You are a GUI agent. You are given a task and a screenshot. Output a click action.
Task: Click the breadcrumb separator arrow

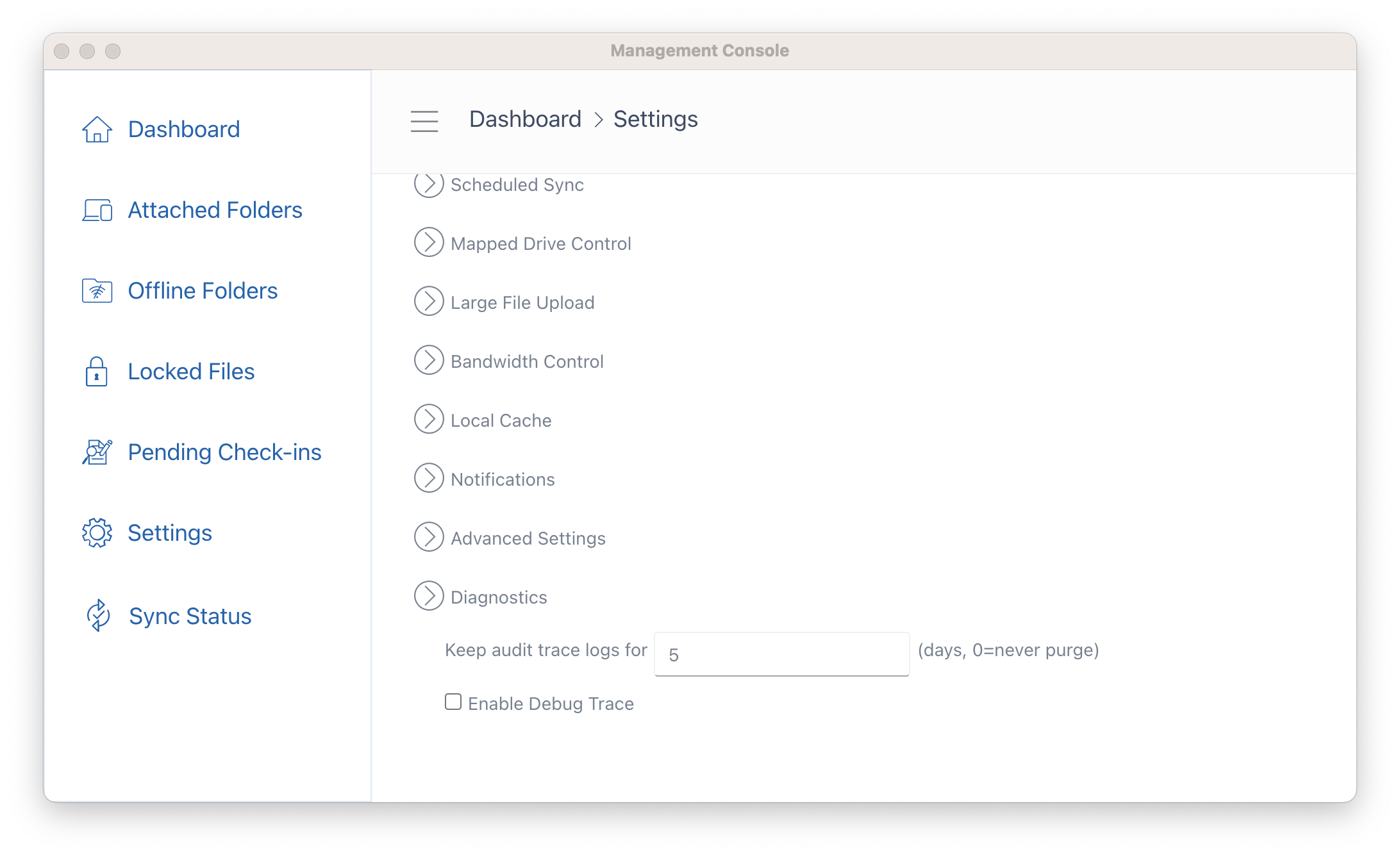[x=598, y=120]
